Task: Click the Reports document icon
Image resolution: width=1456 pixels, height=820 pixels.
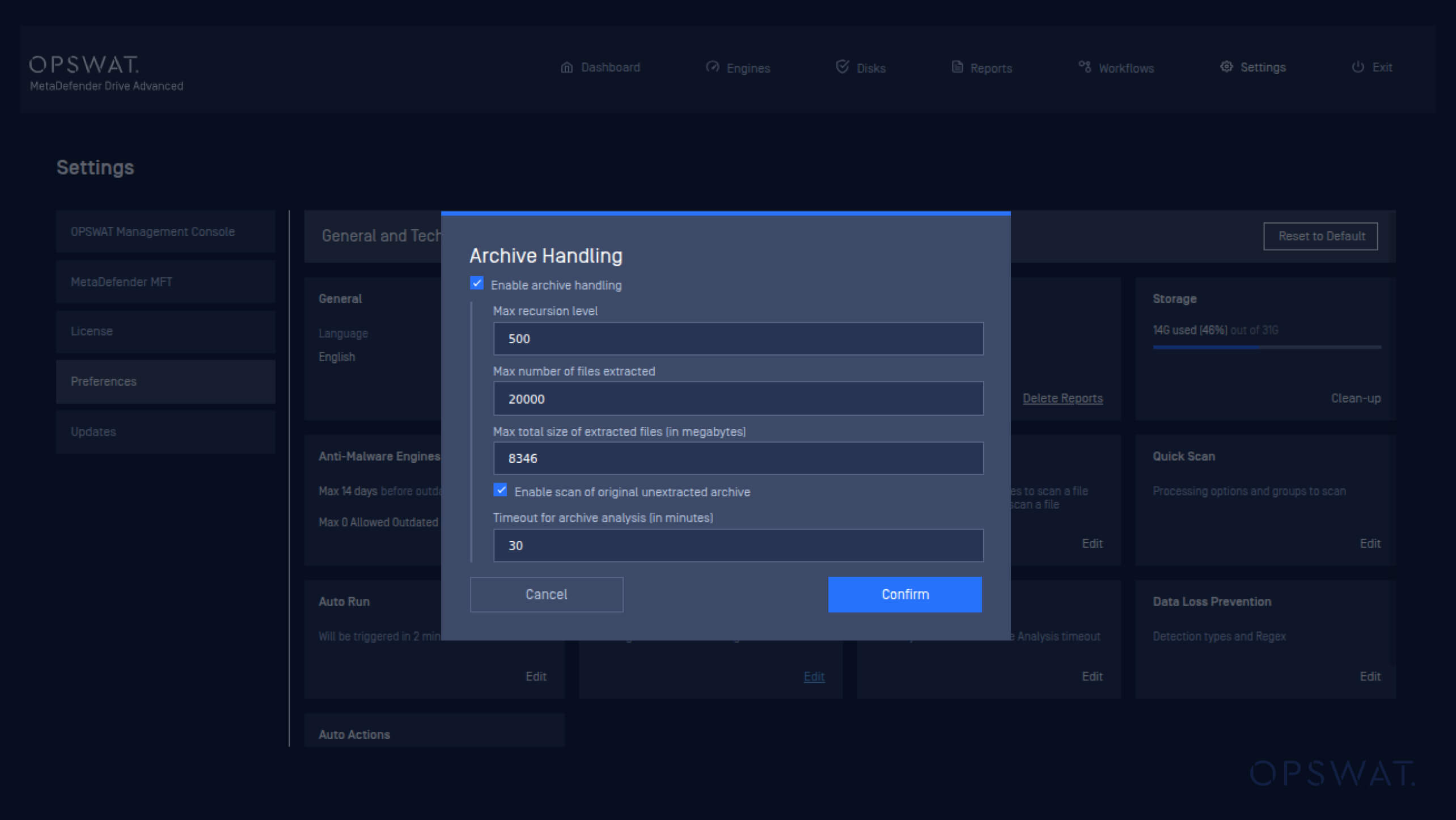Action: coord(957,67)
